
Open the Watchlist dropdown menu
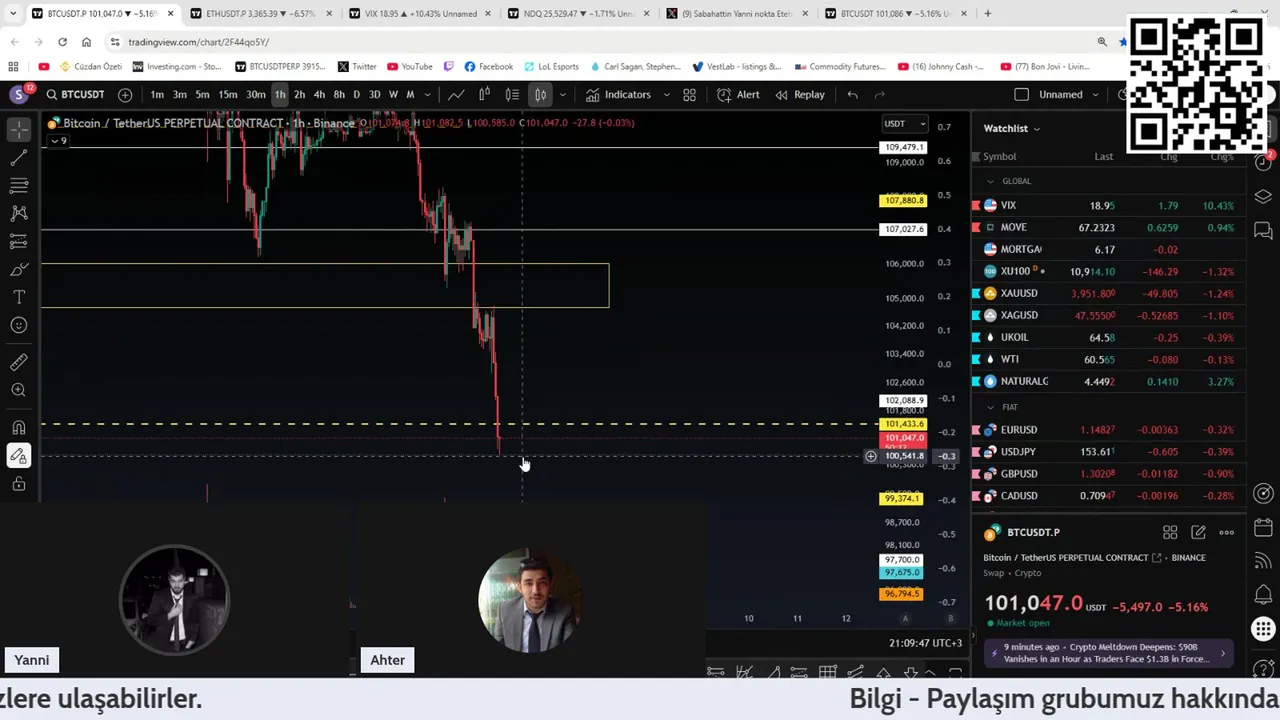pos(1011,128)
